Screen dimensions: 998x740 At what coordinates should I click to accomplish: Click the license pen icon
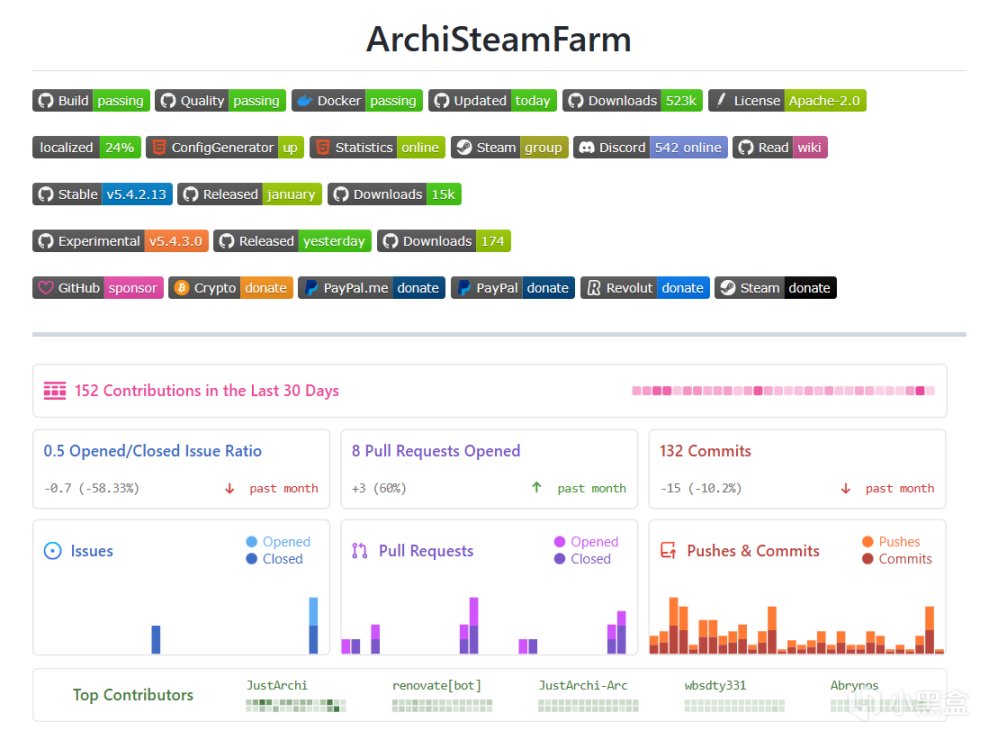tap(721, 100)
